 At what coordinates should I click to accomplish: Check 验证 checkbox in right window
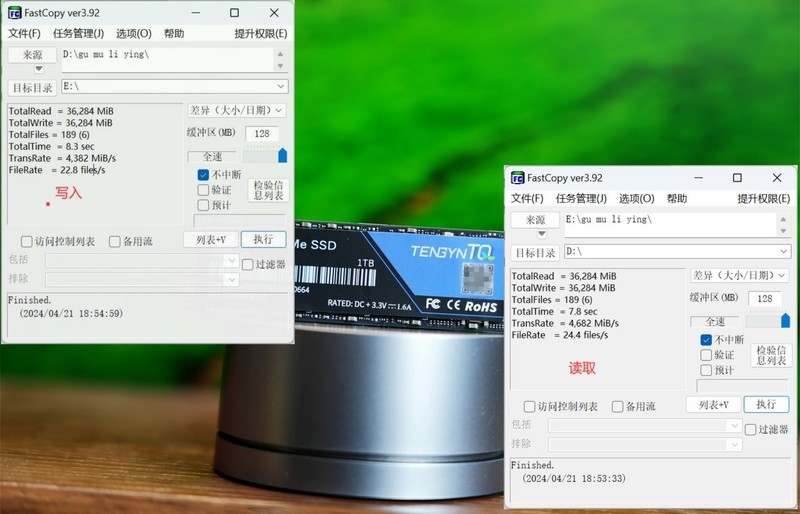coord(706,355)
